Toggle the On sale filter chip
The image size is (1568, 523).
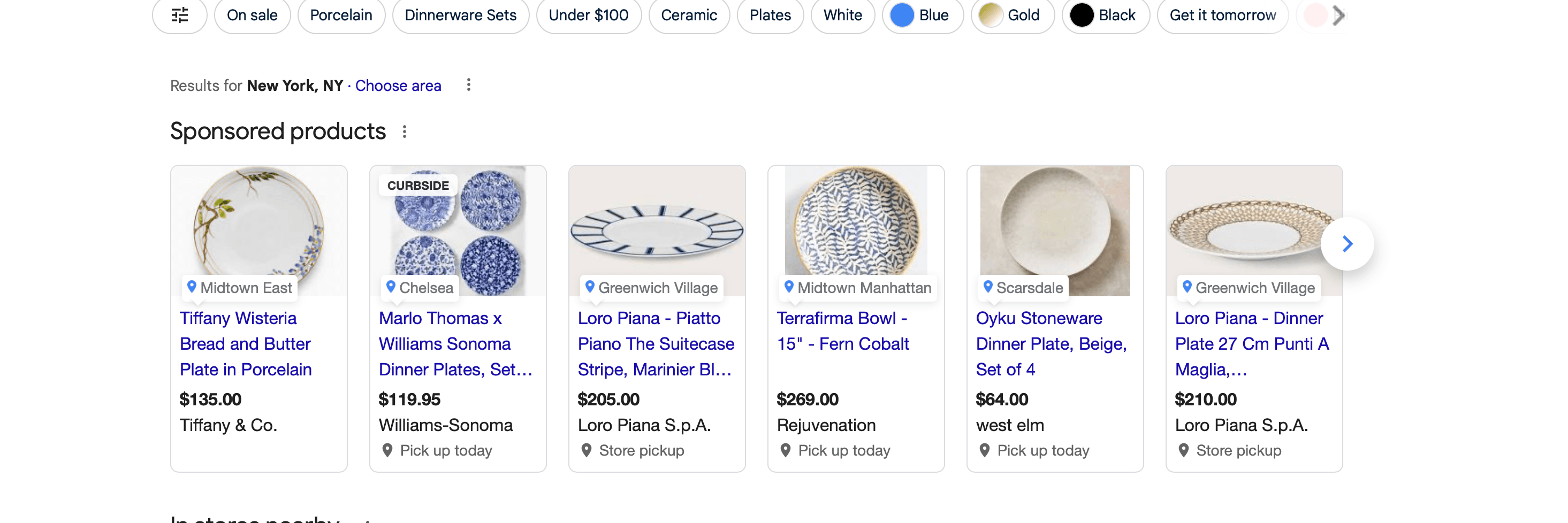click(252, 15)
